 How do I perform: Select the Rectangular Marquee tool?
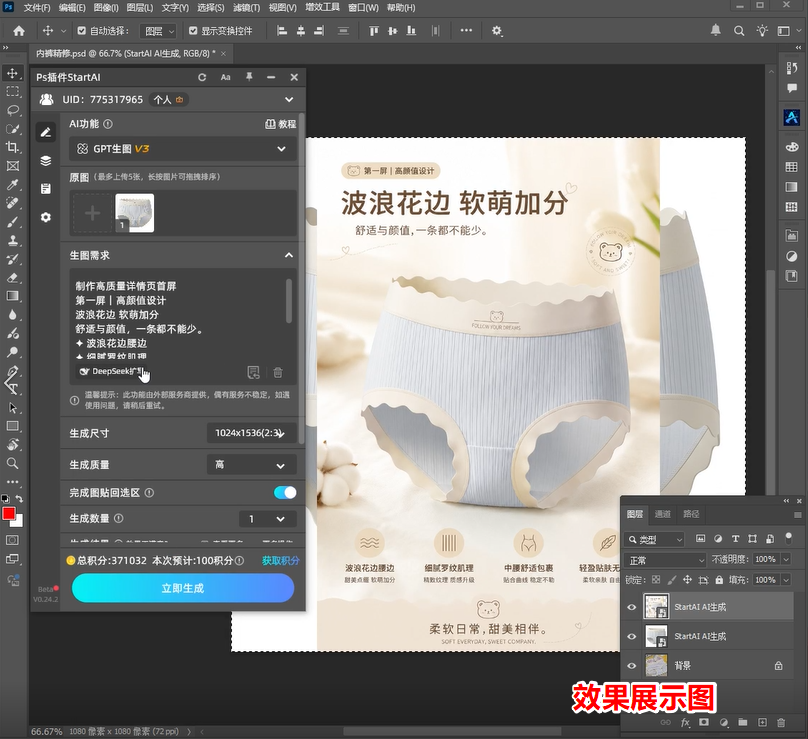(x=12, y=92)
